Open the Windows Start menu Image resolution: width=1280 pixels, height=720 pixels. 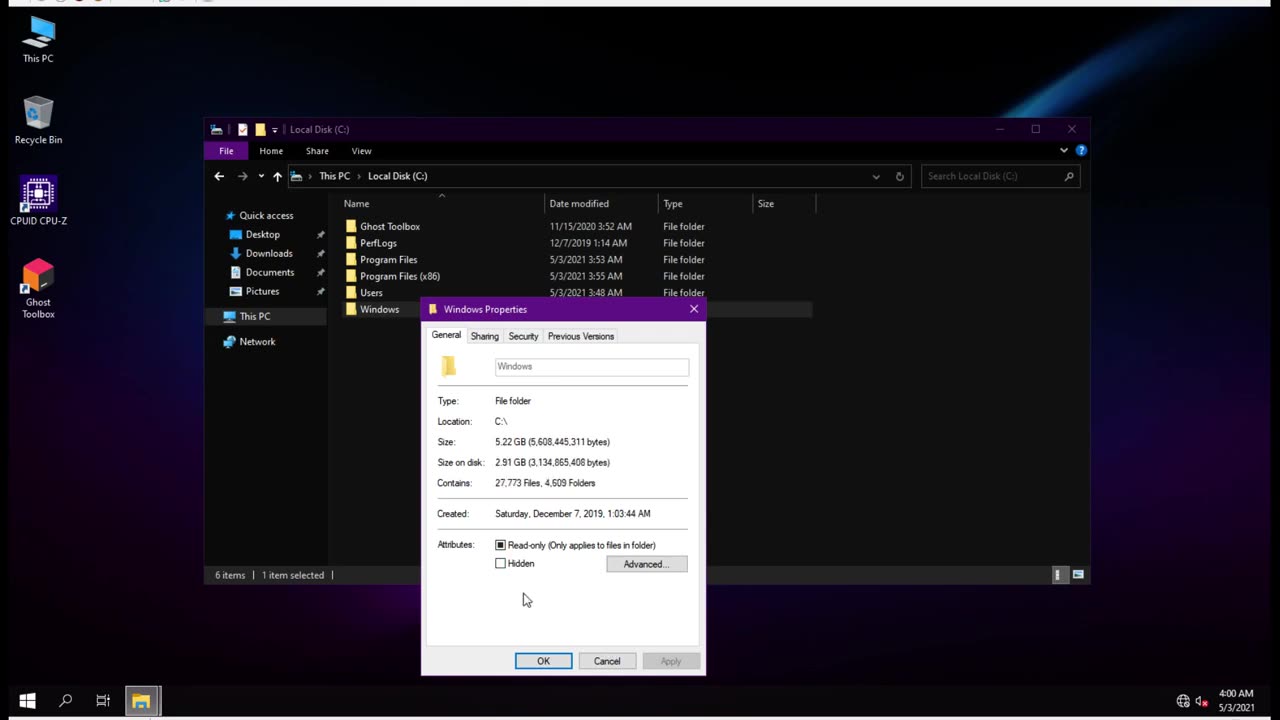coord(27,701)
